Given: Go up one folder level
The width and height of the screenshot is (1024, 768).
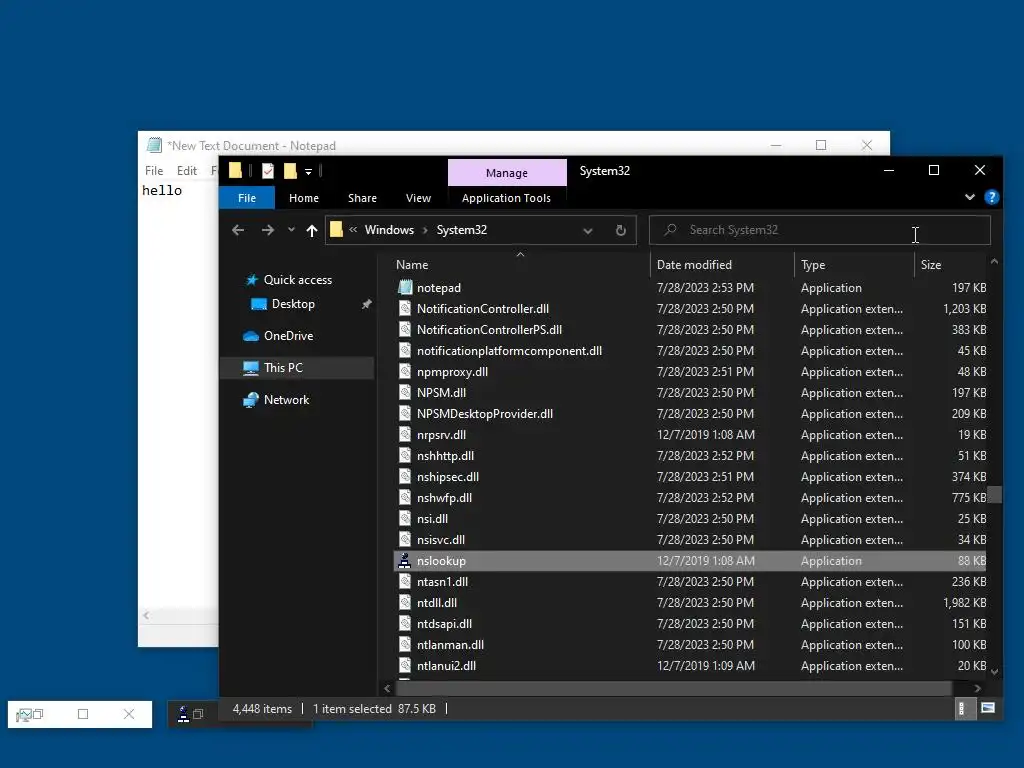Looking at the screenshot, I should tap(312, 230).
